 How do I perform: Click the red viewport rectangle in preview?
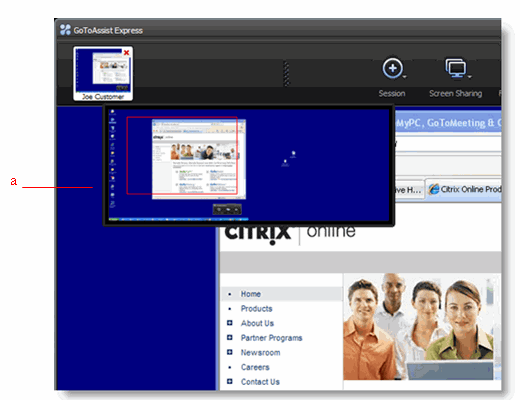(182, 155)
